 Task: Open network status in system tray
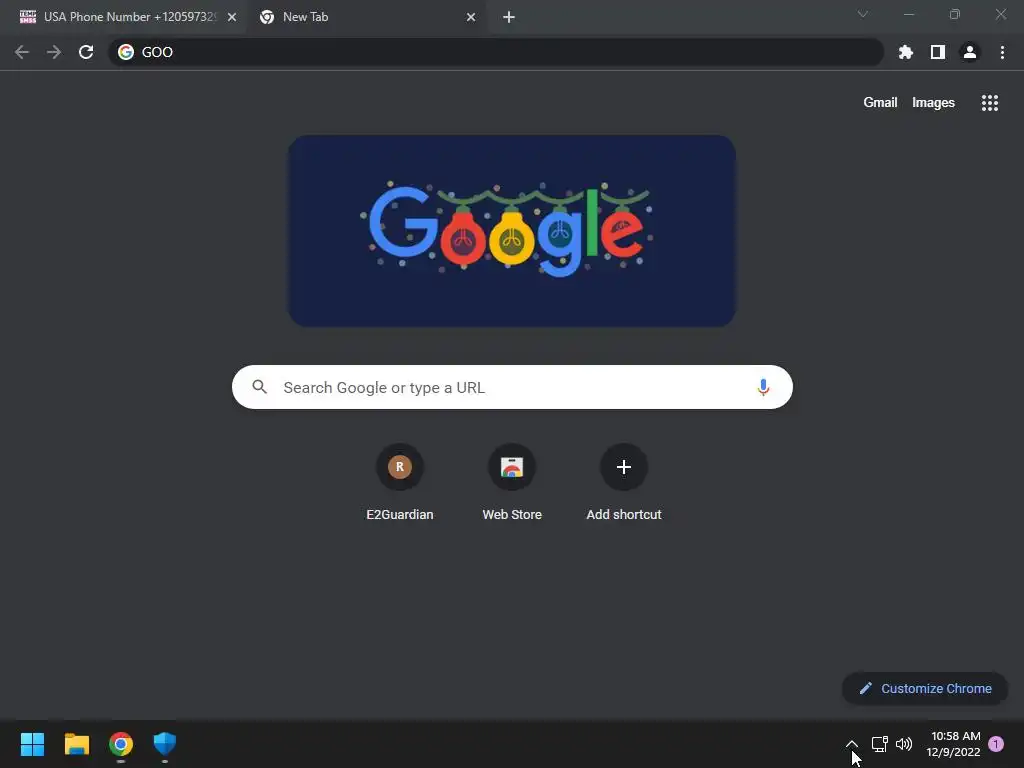880,744
